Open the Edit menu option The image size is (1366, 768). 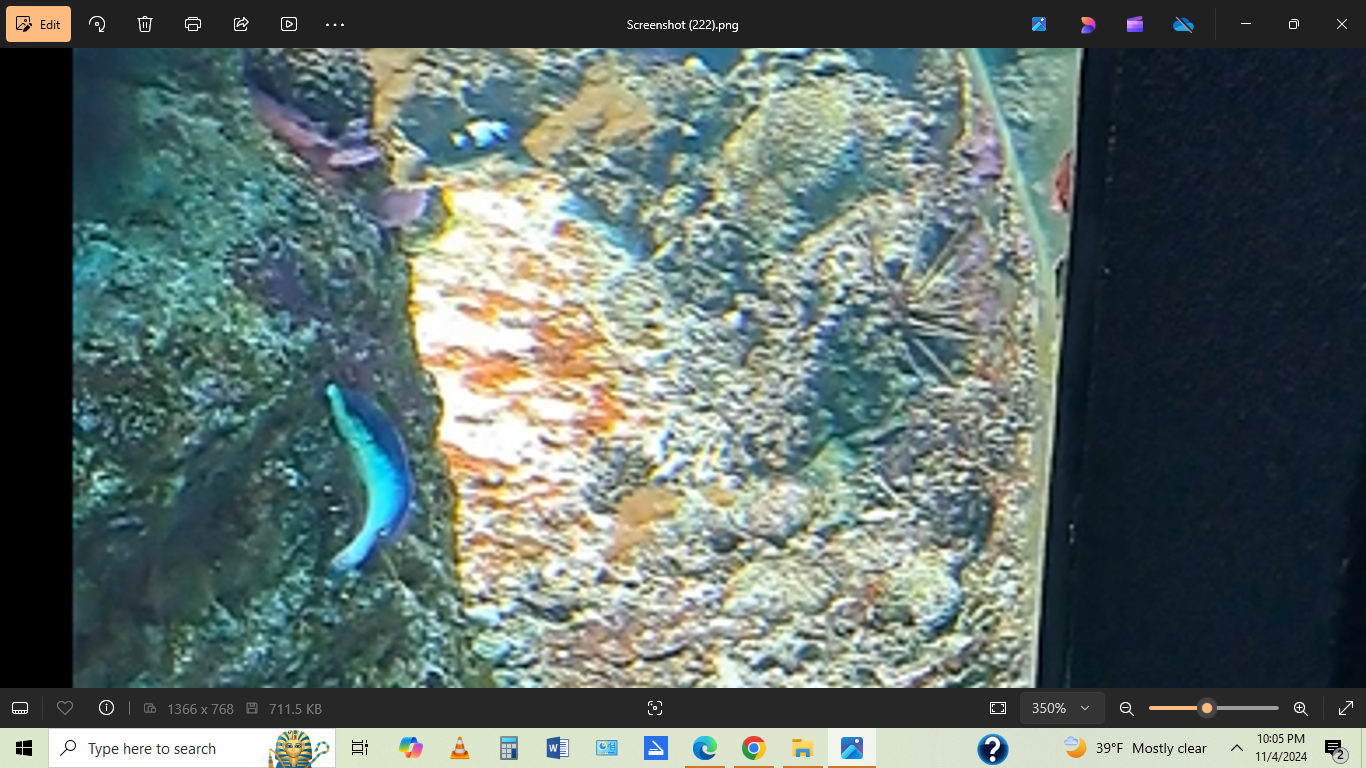click(x=38, y=24)
